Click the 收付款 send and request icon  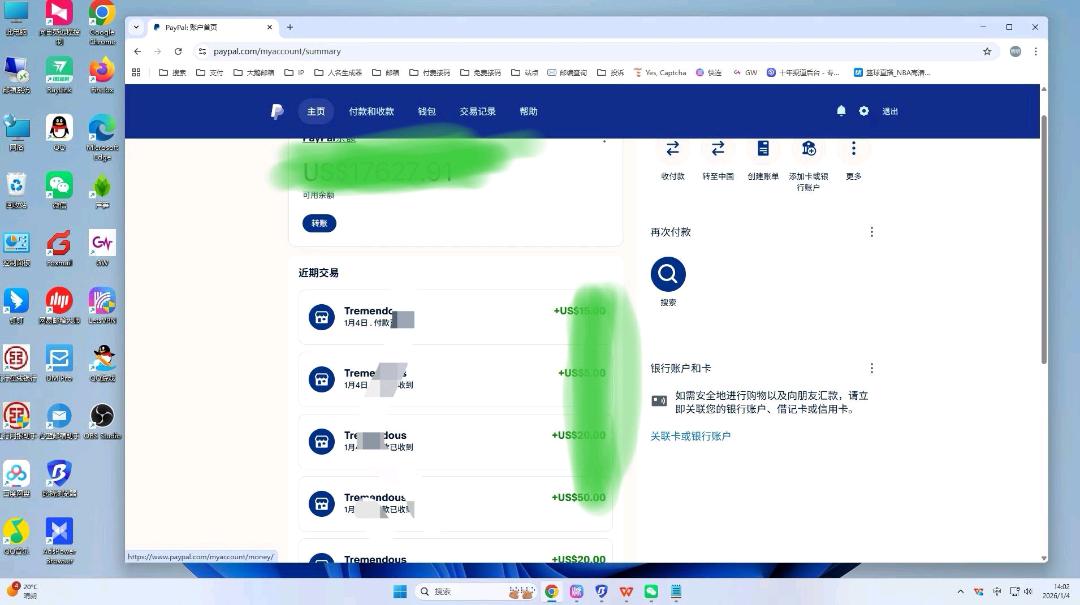coord(672,148)
